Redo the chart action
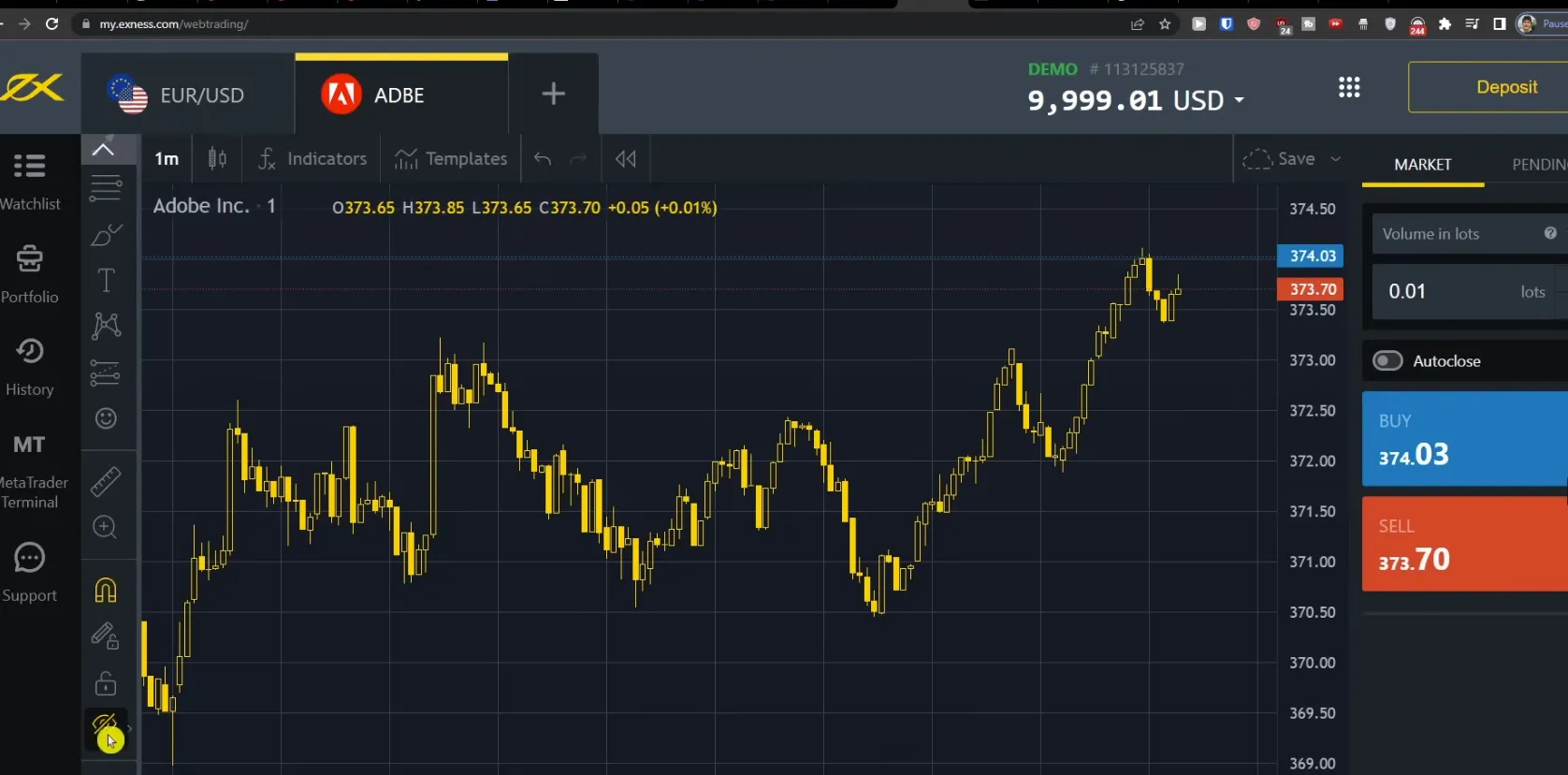 tap(579, 159)
